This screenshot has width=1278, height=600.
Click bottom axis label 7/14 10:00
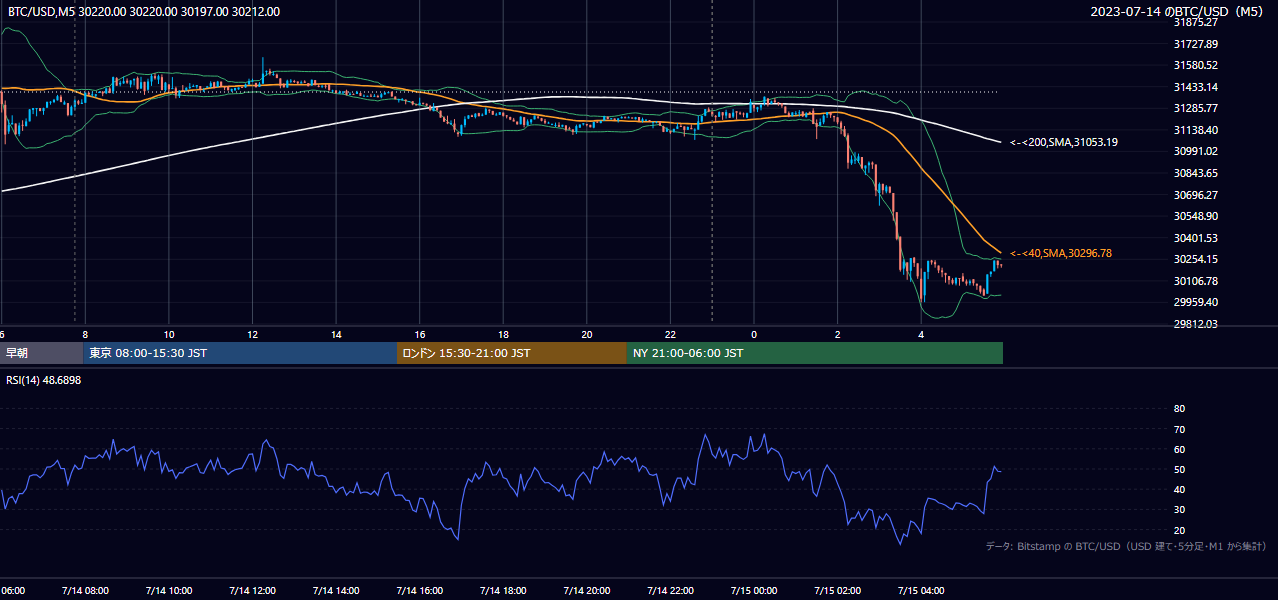click(x=168, y=591)
